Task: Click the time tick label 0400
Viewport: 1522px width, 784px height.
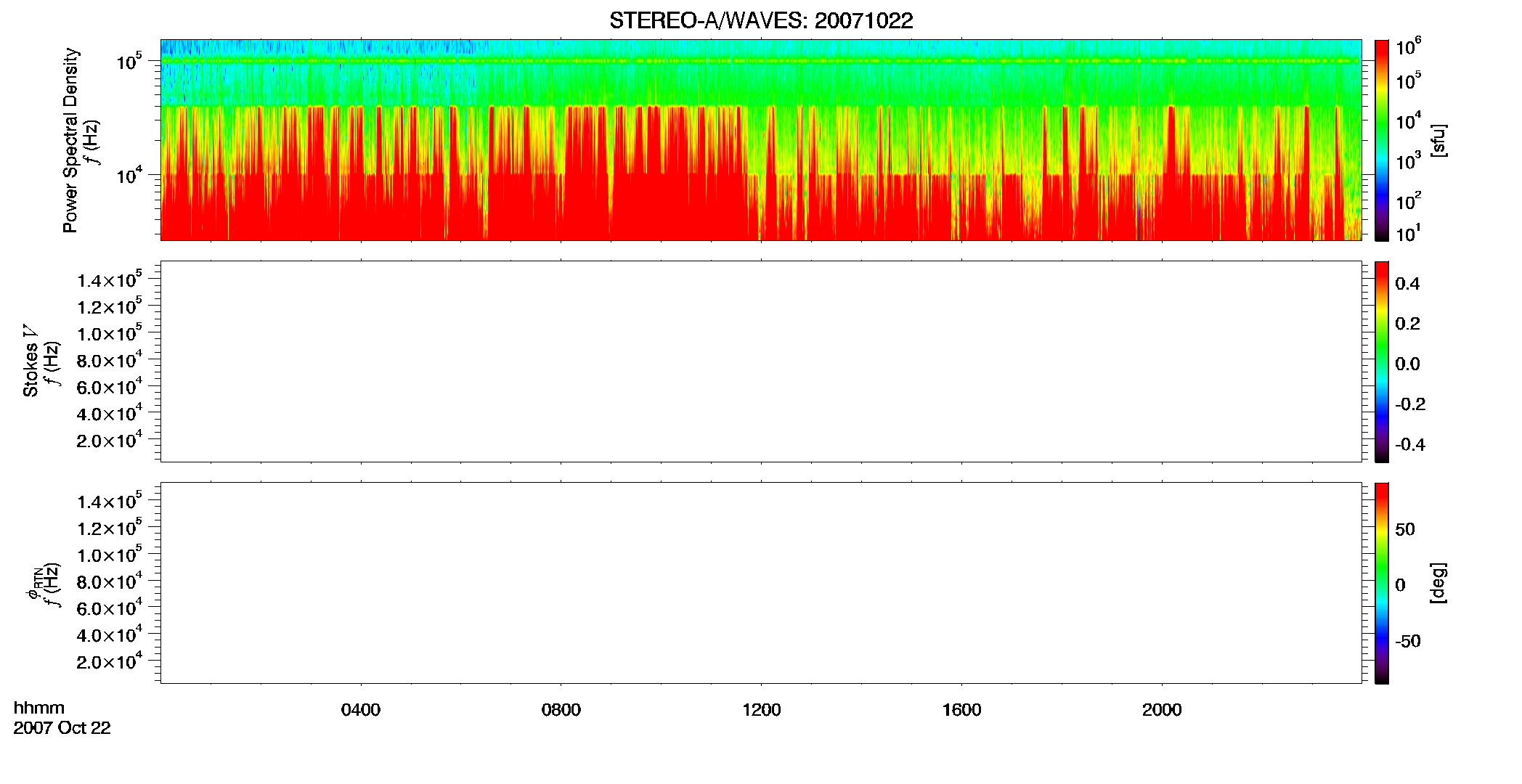Action: point(361,710)
